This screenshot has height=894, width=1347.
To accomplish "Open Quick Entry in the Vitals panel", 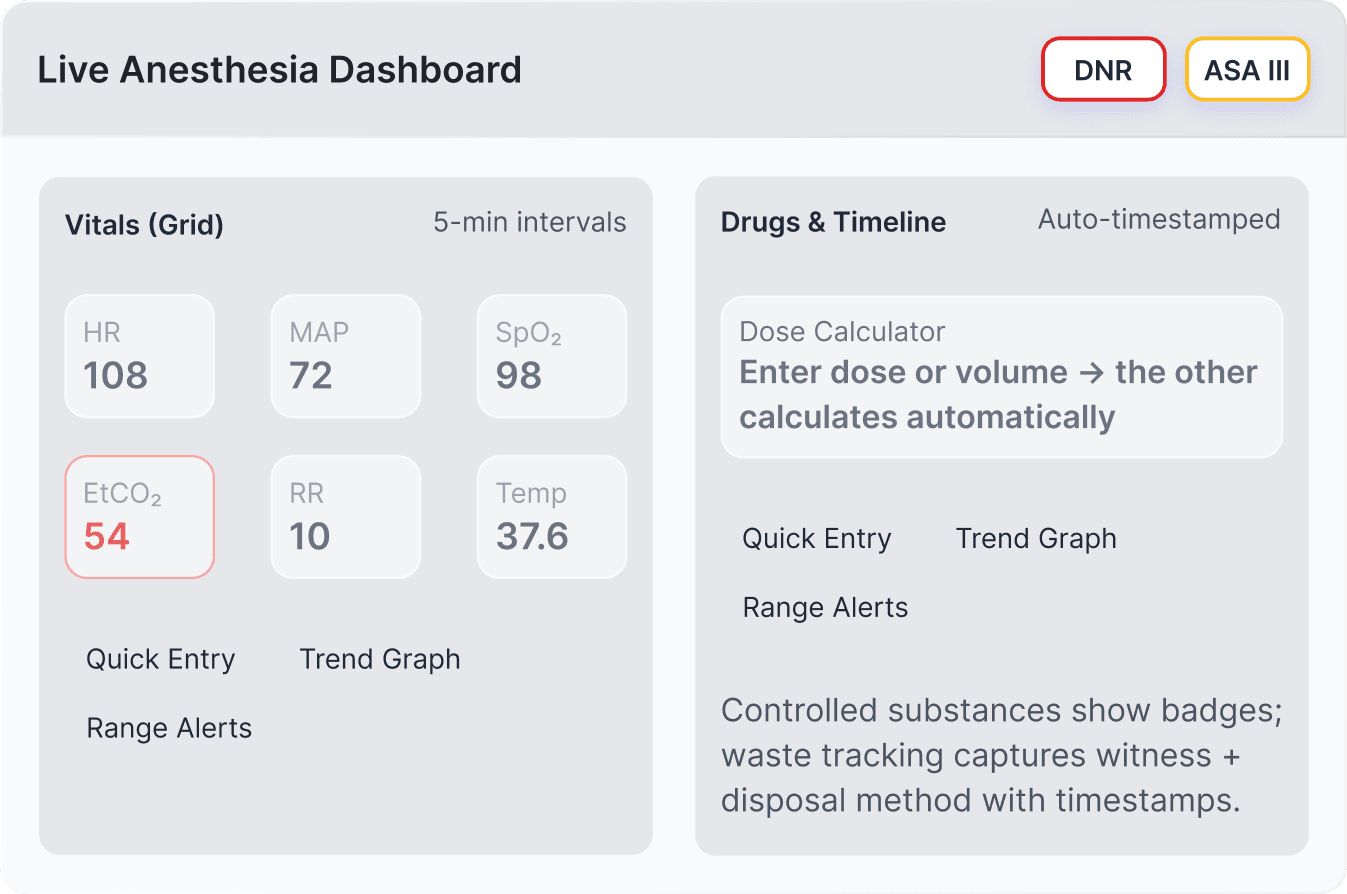I will [160, 659].
